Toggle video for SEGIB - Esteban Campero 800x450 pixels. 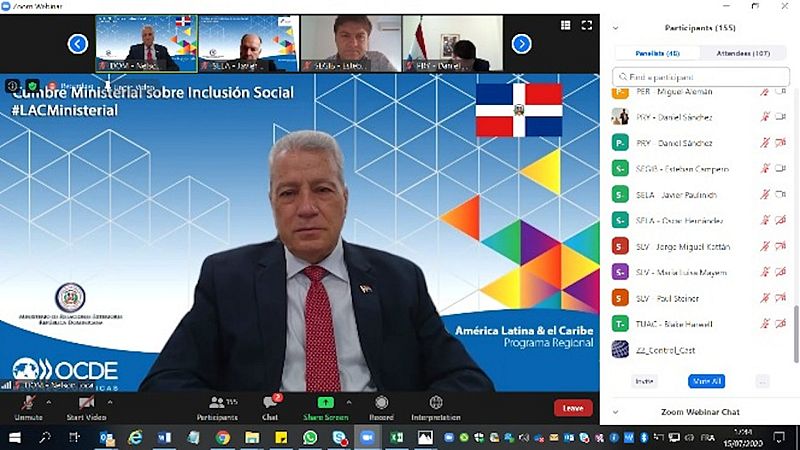(x=780, y=168)
